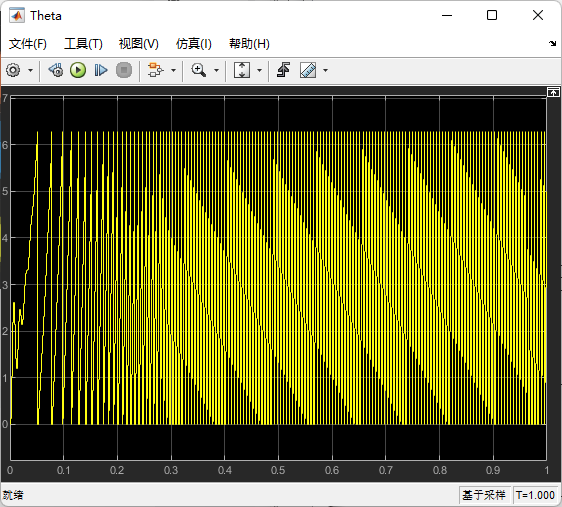Expand dropdown arrow beside zoom tool
This screenshot has width=562, height=507.
coord(216,70)
